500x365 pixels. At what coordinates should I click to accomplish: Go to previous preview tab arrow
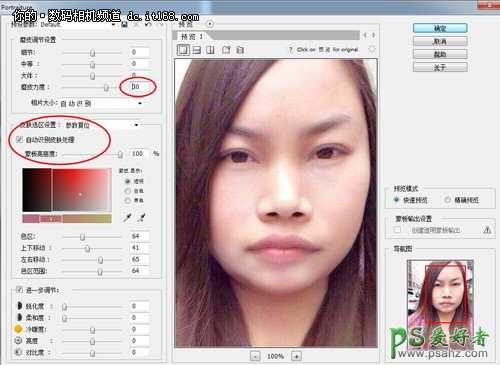[x=365, y=35]
